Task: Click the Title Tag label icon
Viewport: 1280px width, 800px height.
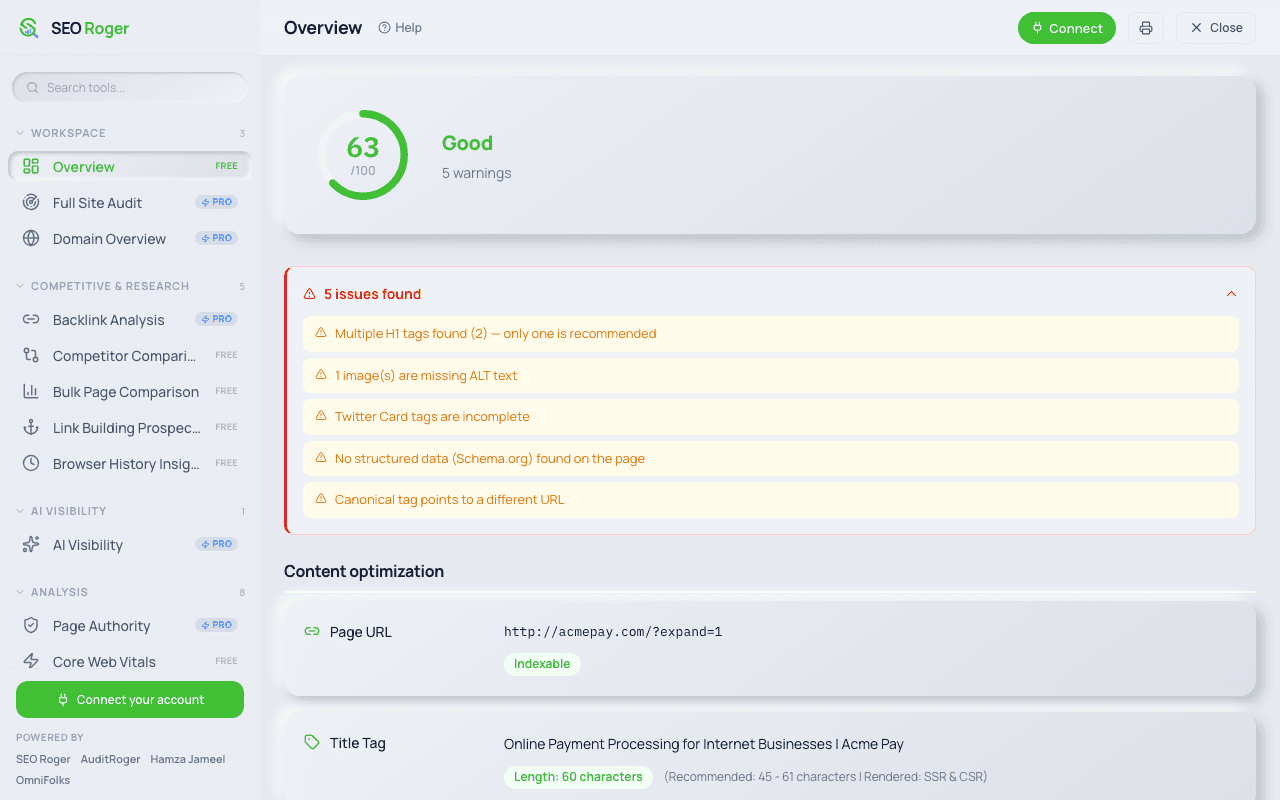Action: pos(312,743)
